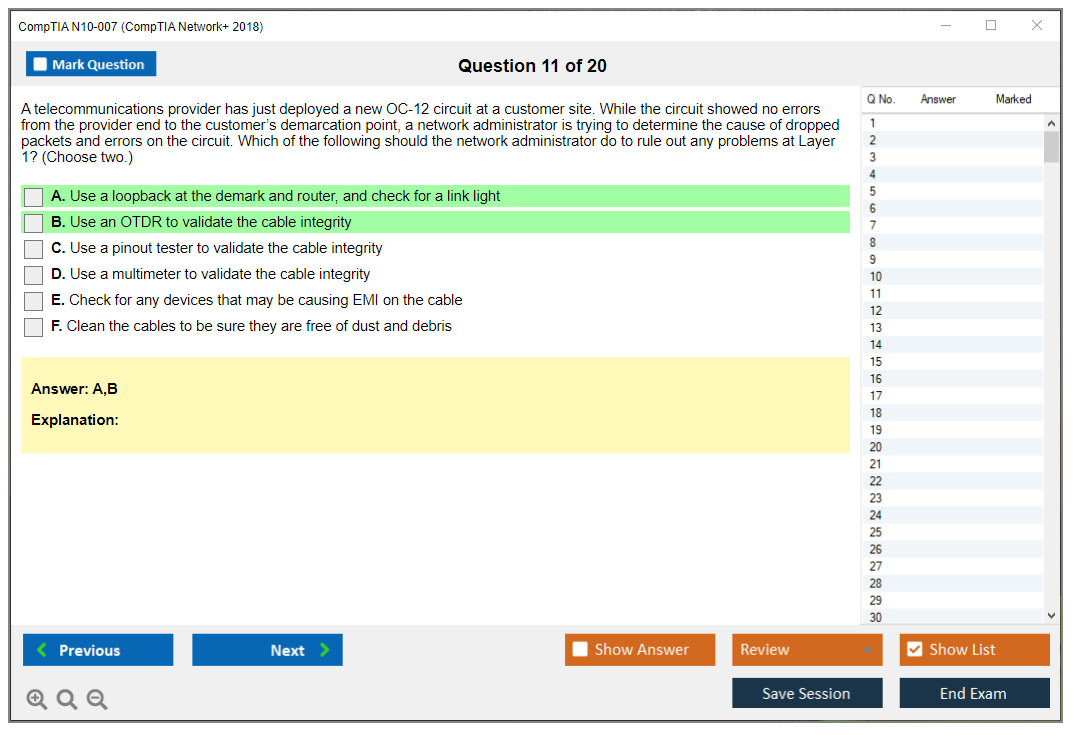Click the green arrow on Next button
The width and height of the screenshot is (1075, 735).
click(324, 650)
